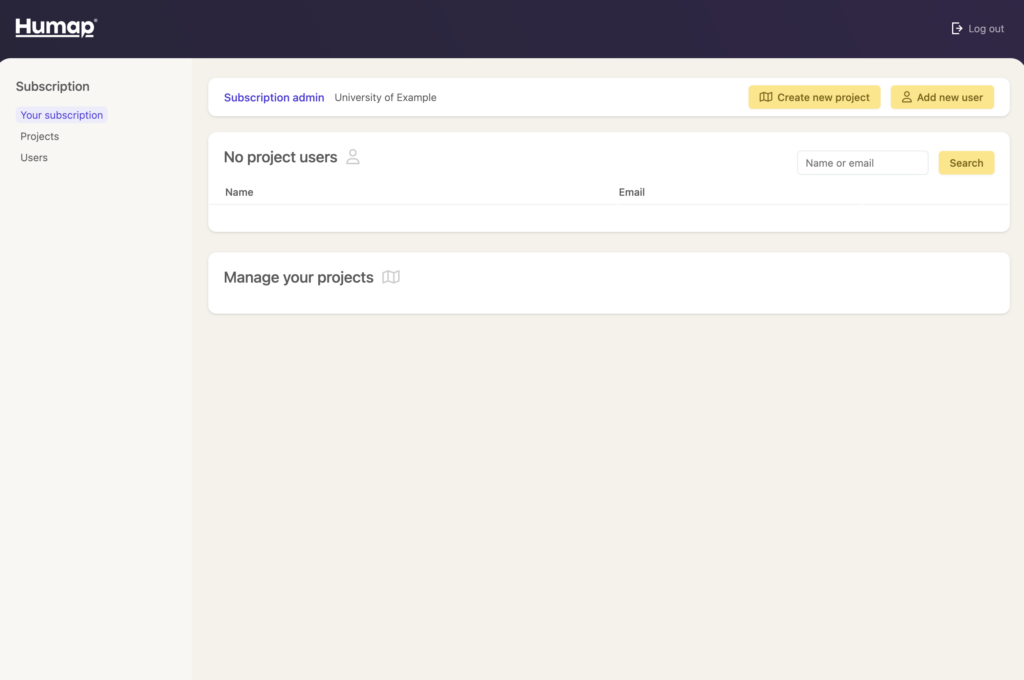
Task: Click the Log out text link
Action: tap(986, 29)
